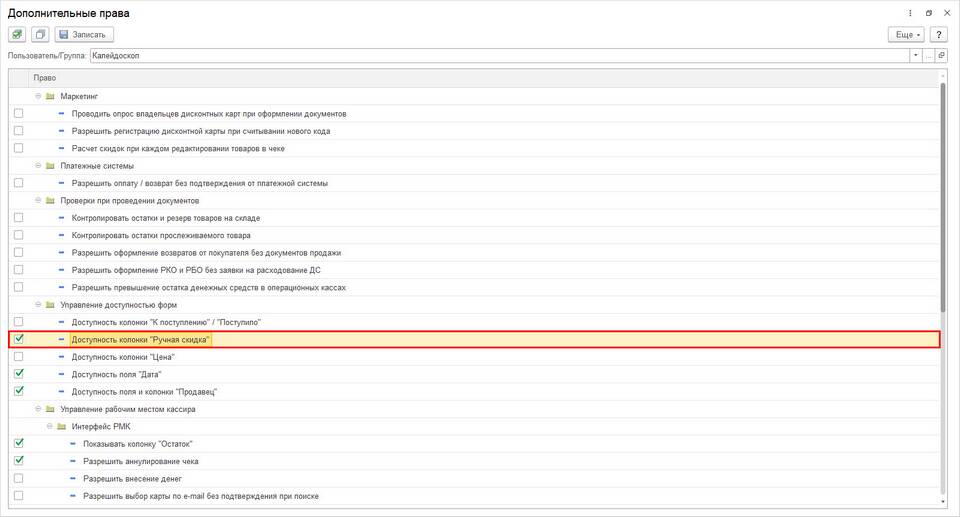Collapse the Интерфейс РМК subgroup

[50, 426]
